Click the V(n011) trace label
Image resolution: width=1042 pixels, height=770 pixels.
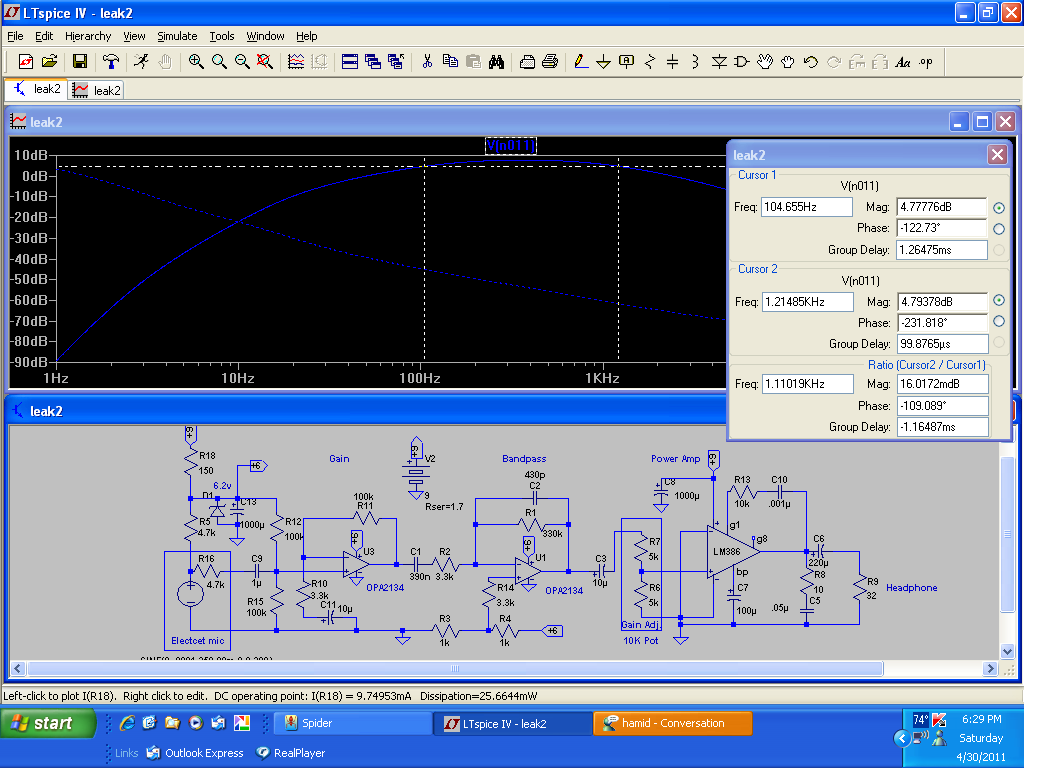[x=510, y=145]
